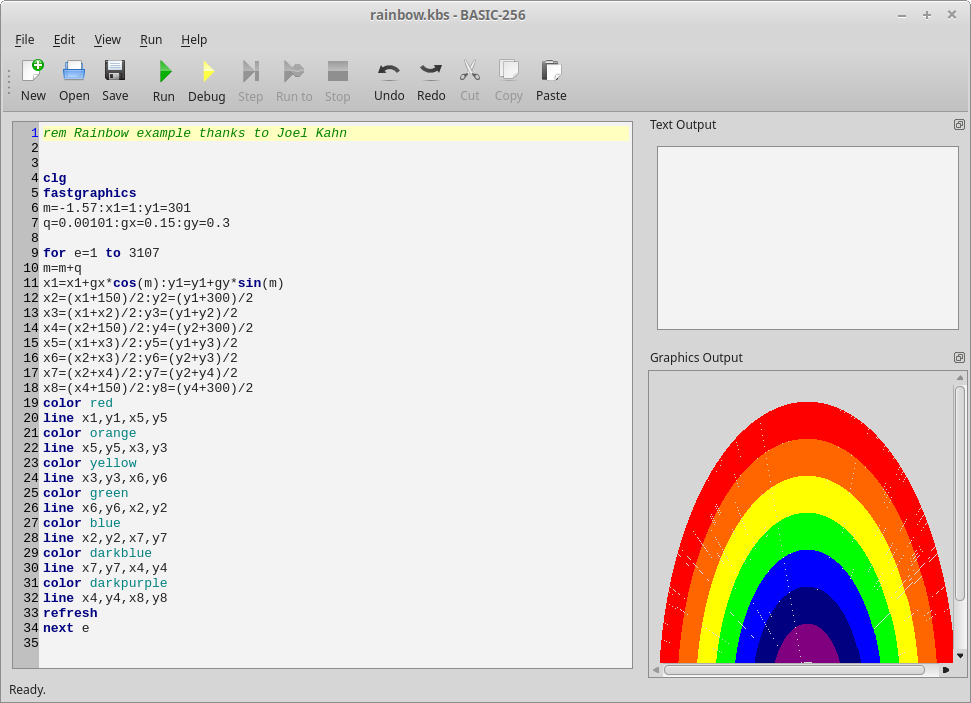The height and width of the screenshot is (703, 971).
Task: Place cursor on line 1 rem comment
Action: coord(195,133)
